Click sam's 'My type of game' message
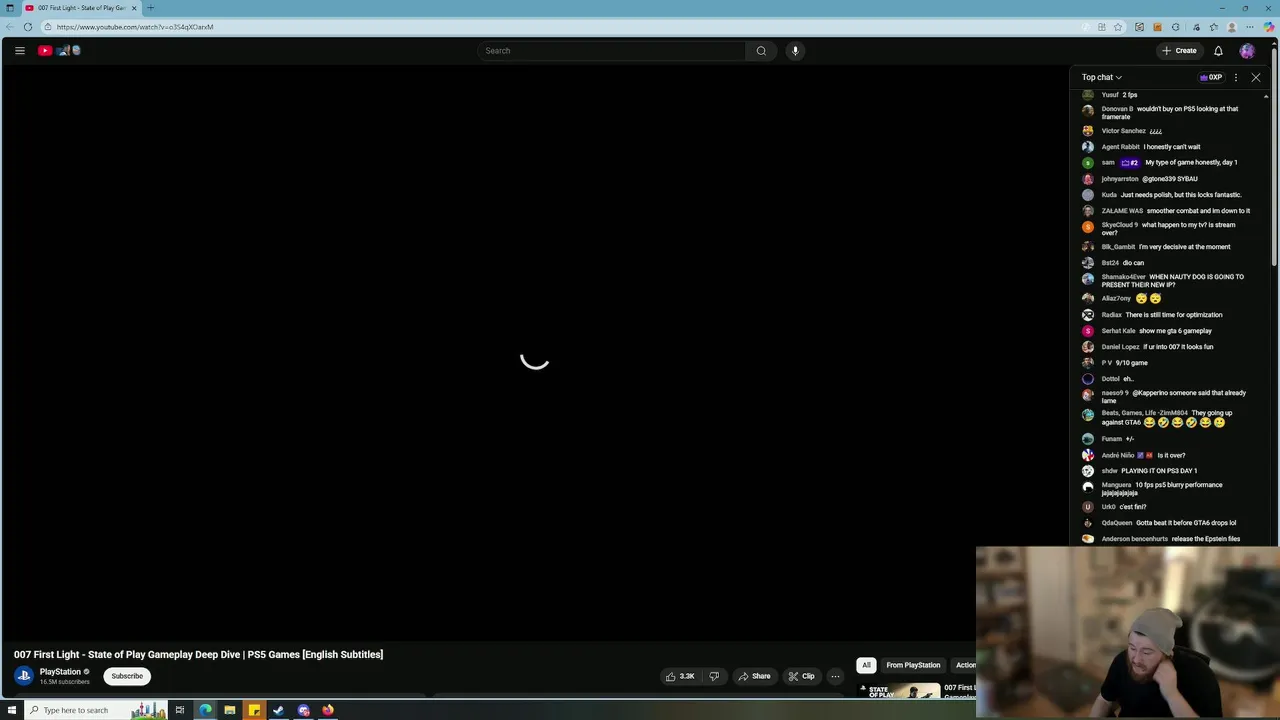 pos(1191,162)
